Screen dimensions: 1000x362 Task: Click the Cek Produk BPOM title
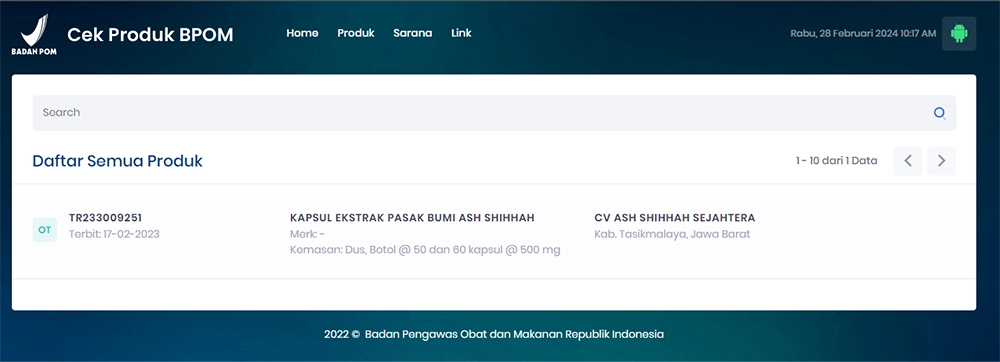(151, 35)
